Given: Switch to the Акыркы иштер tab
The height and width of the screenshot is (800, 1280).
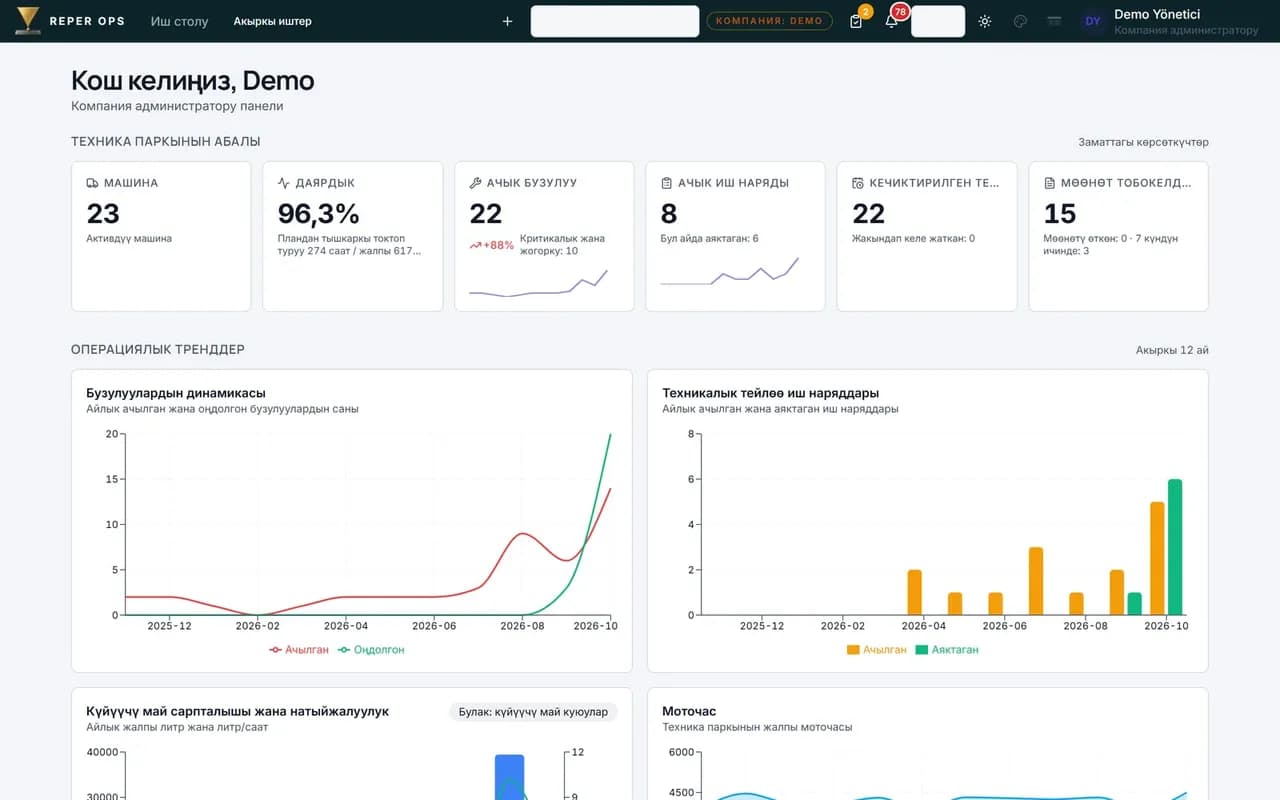Looking at the screenshot, I should click(x=272, y=21).
